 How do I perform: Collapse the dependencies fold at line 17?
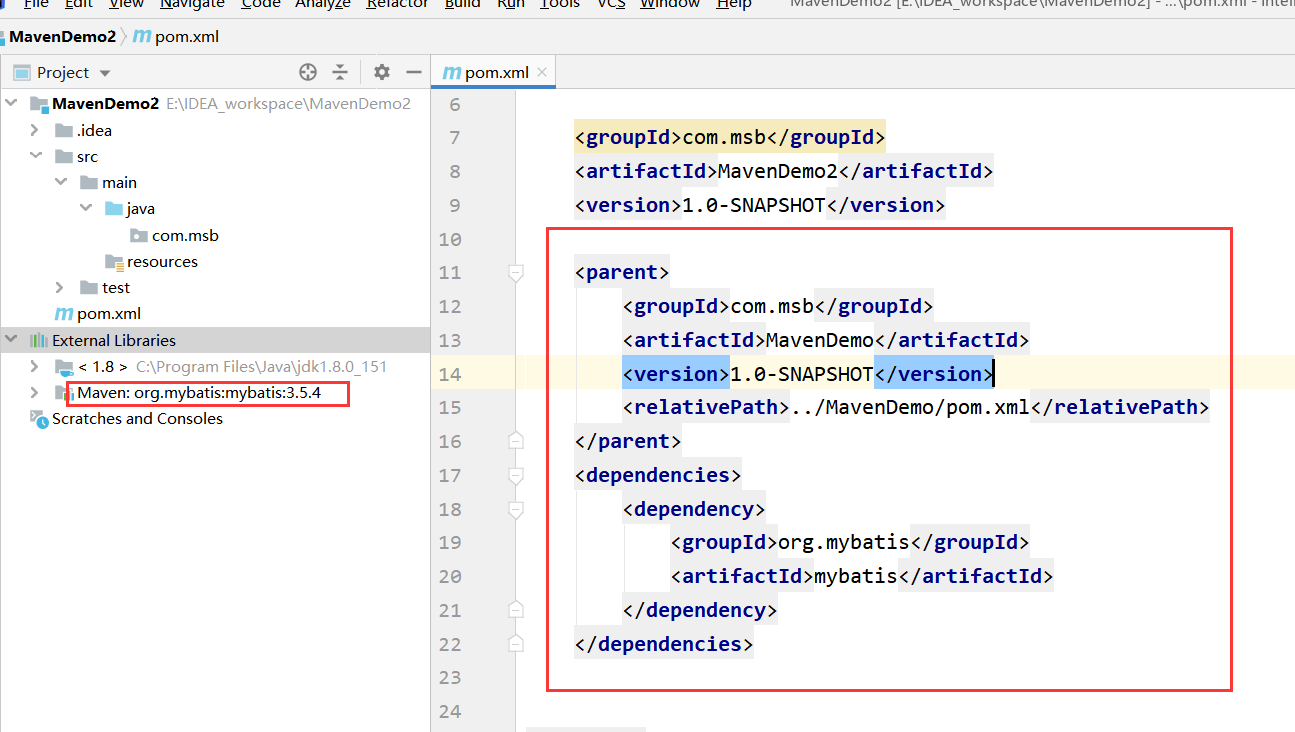coord(516,476)
